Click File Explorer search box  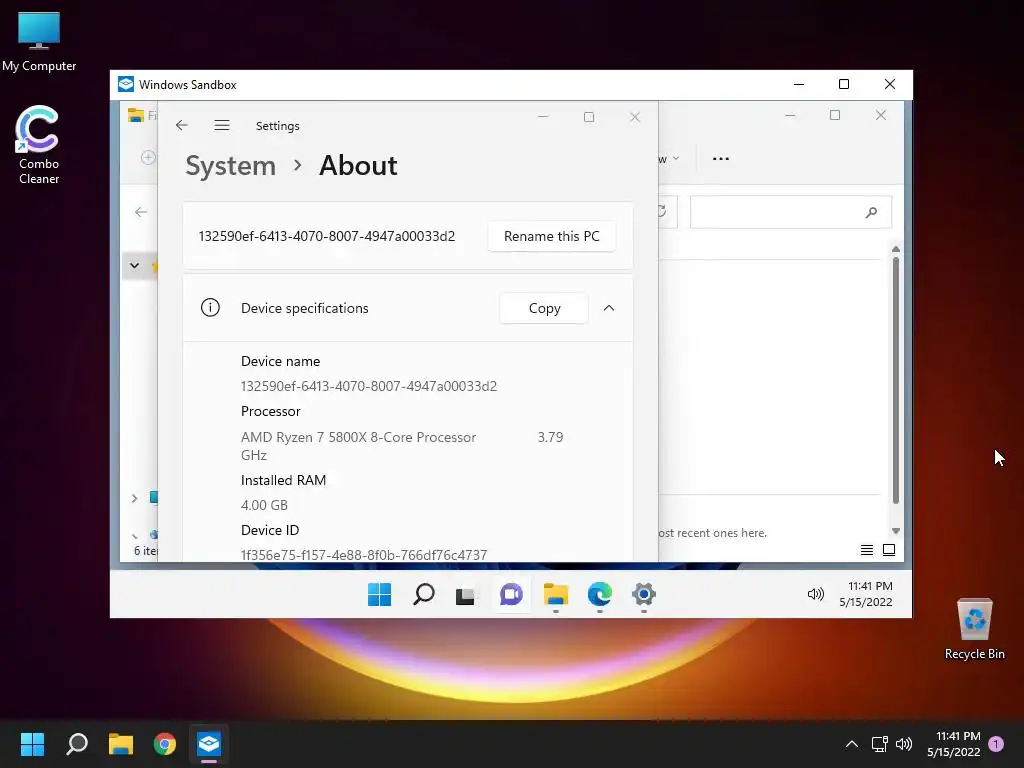pos(790,212)
